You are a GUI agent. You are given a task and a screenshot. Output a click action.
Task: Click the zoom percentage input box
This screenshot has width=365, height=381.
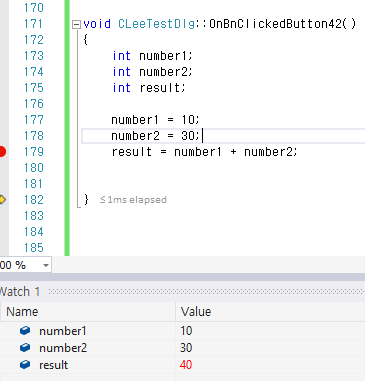19,265
